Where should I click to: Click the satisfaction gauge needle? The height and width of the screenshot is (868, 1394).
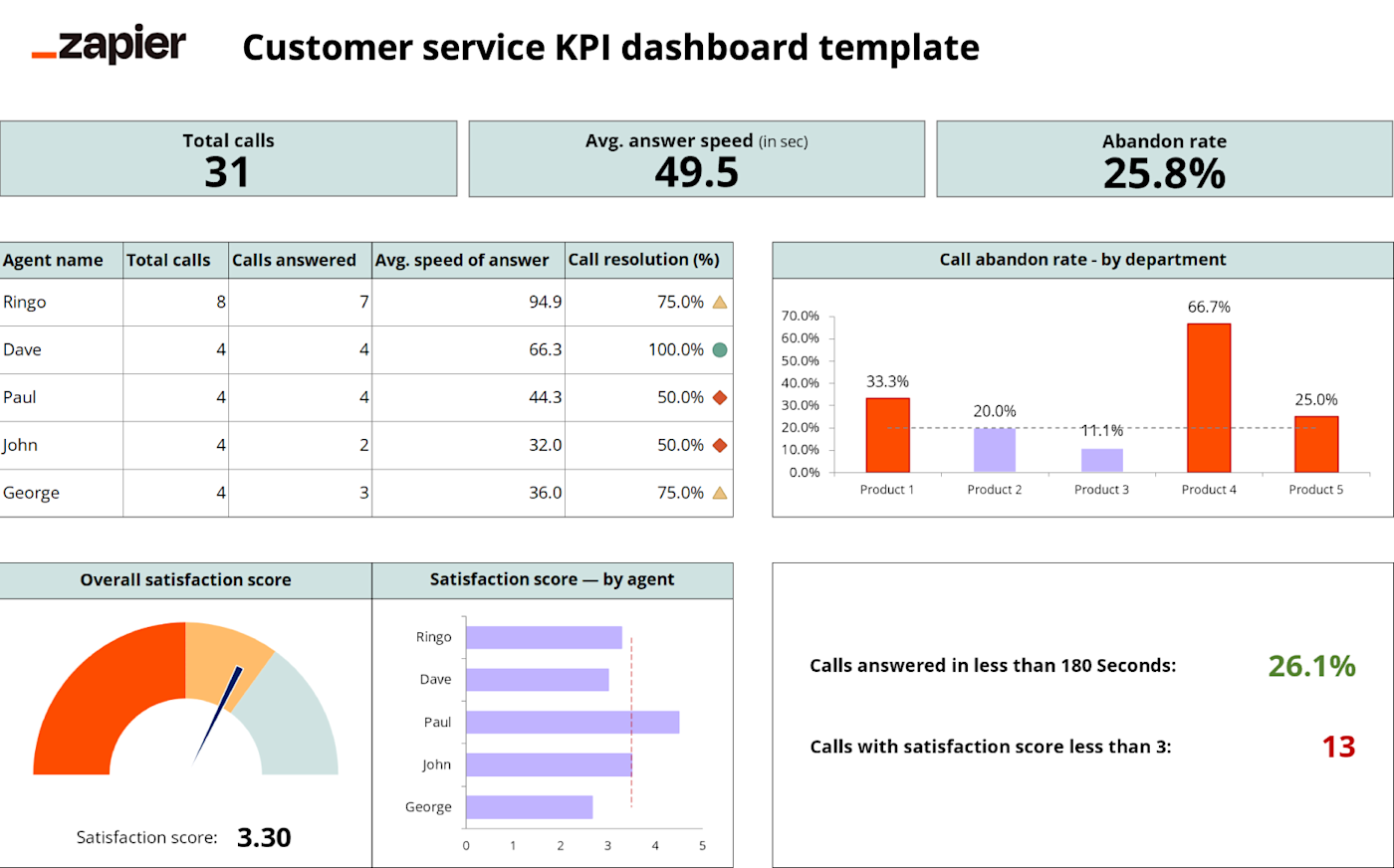(x=217, y=715)
